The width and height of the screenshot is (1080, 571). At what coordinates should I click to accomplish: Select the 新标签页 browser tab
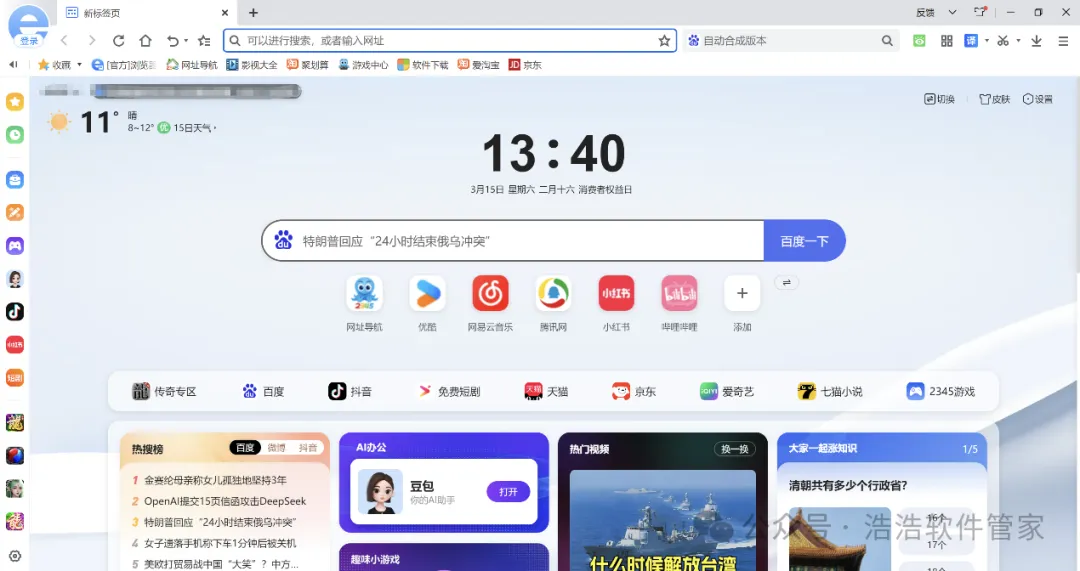148,13
